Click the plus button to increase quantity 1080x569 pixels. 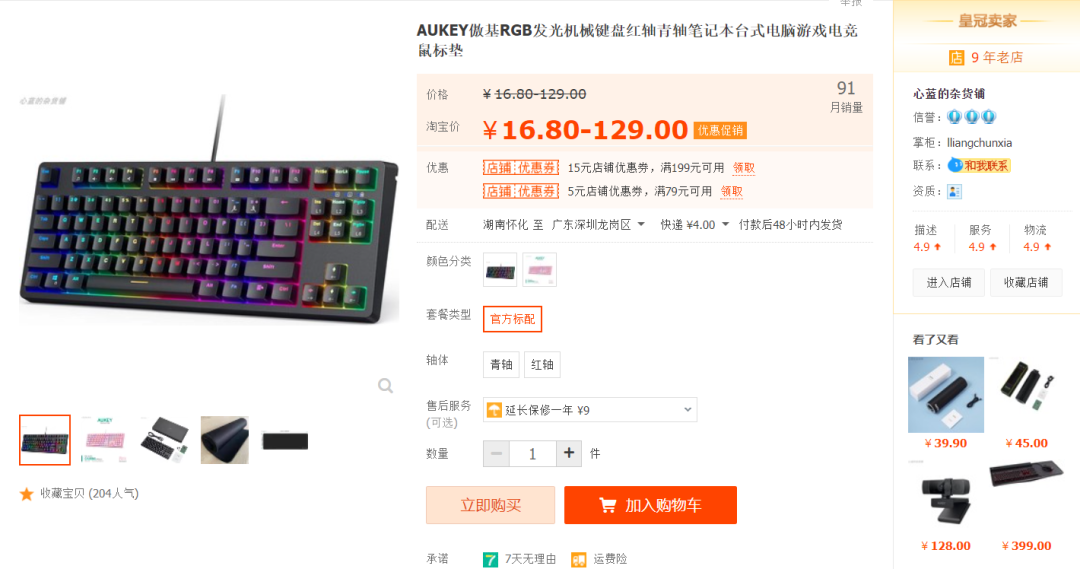[569, 453]
